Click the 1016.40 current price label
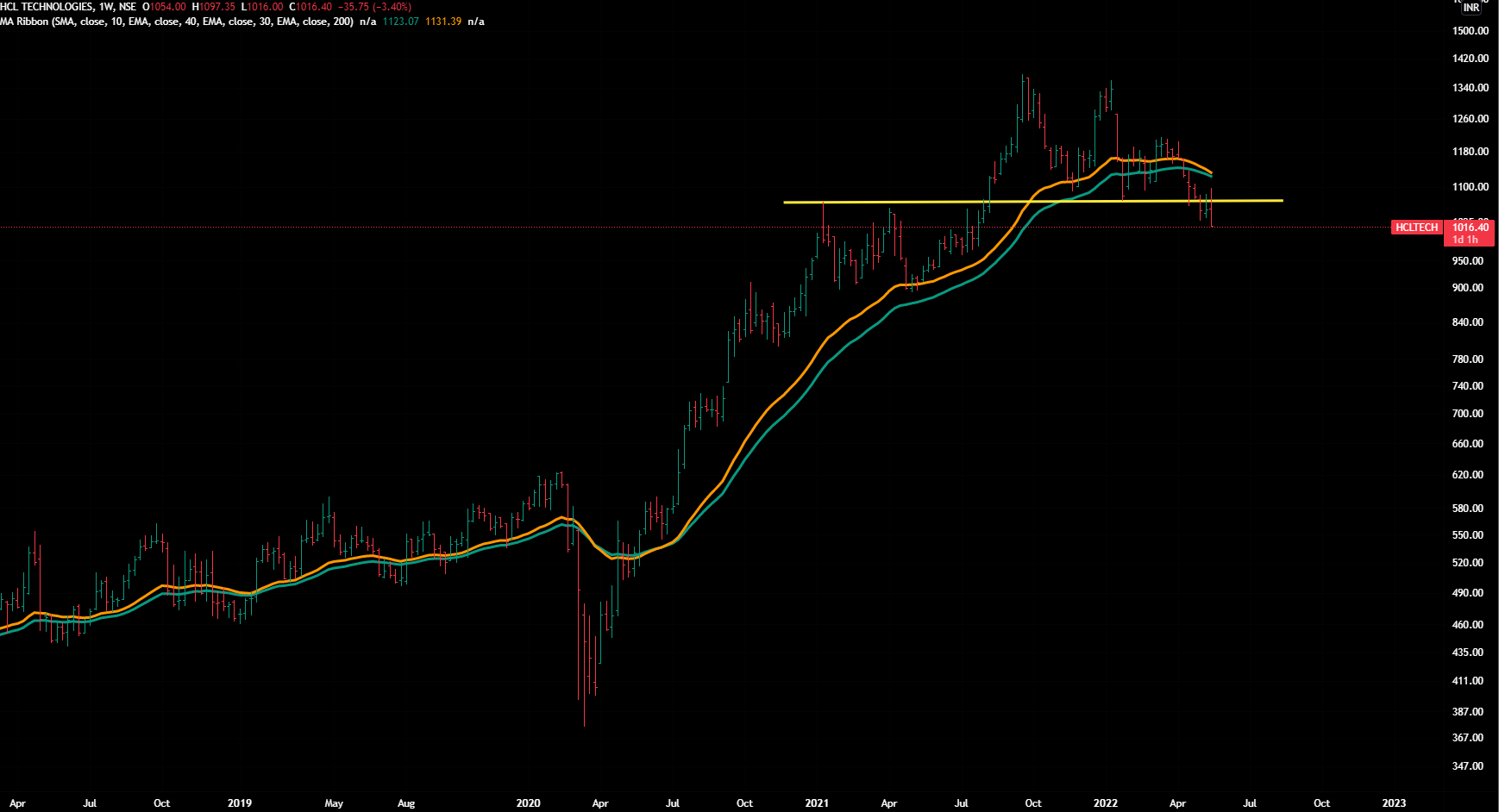Screen dimensions: 1499x812 (1471, 228)
